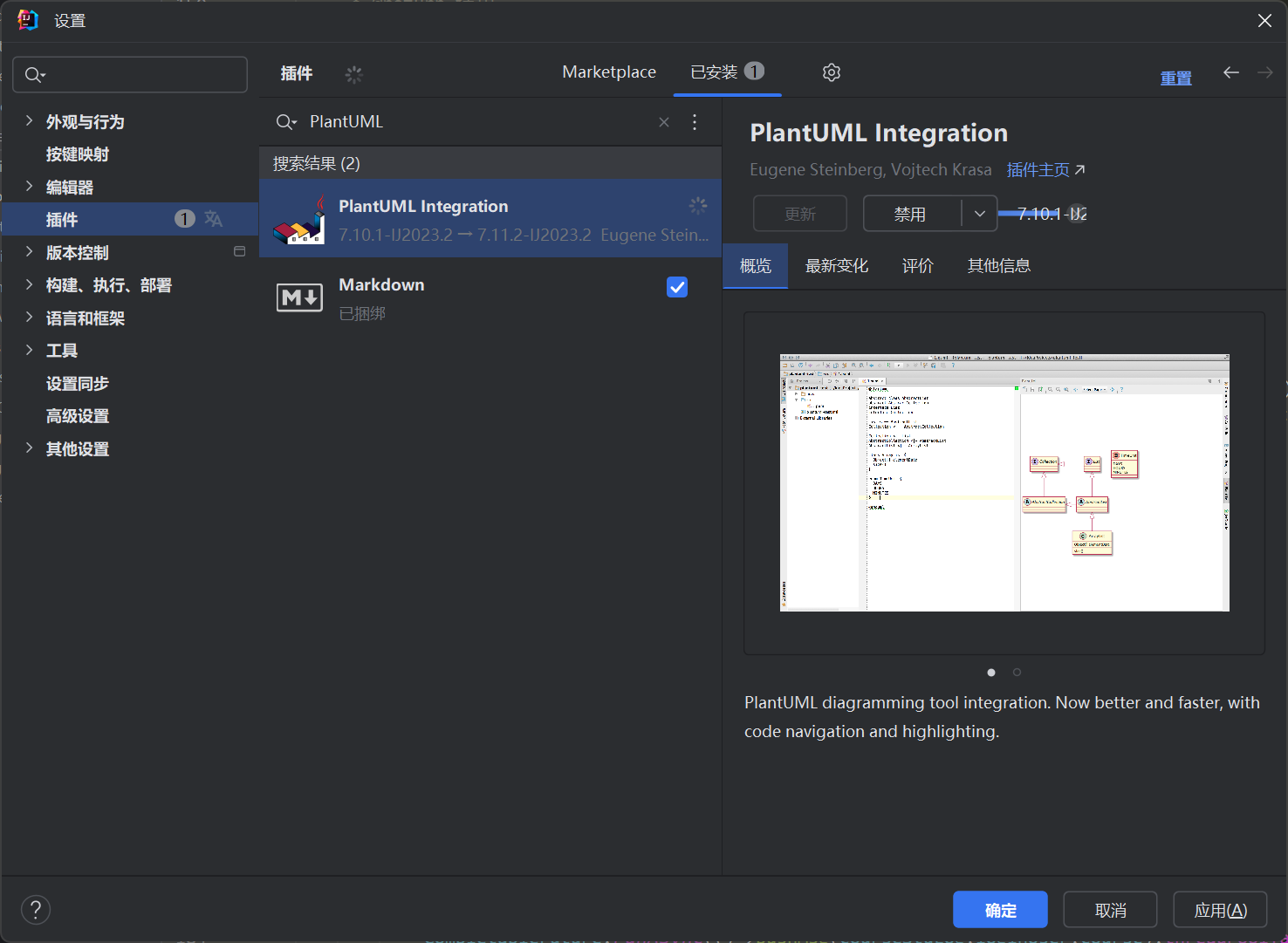Select the first screenshot carousel dot
Screen dimensions: 1288x943
[991, 673]
